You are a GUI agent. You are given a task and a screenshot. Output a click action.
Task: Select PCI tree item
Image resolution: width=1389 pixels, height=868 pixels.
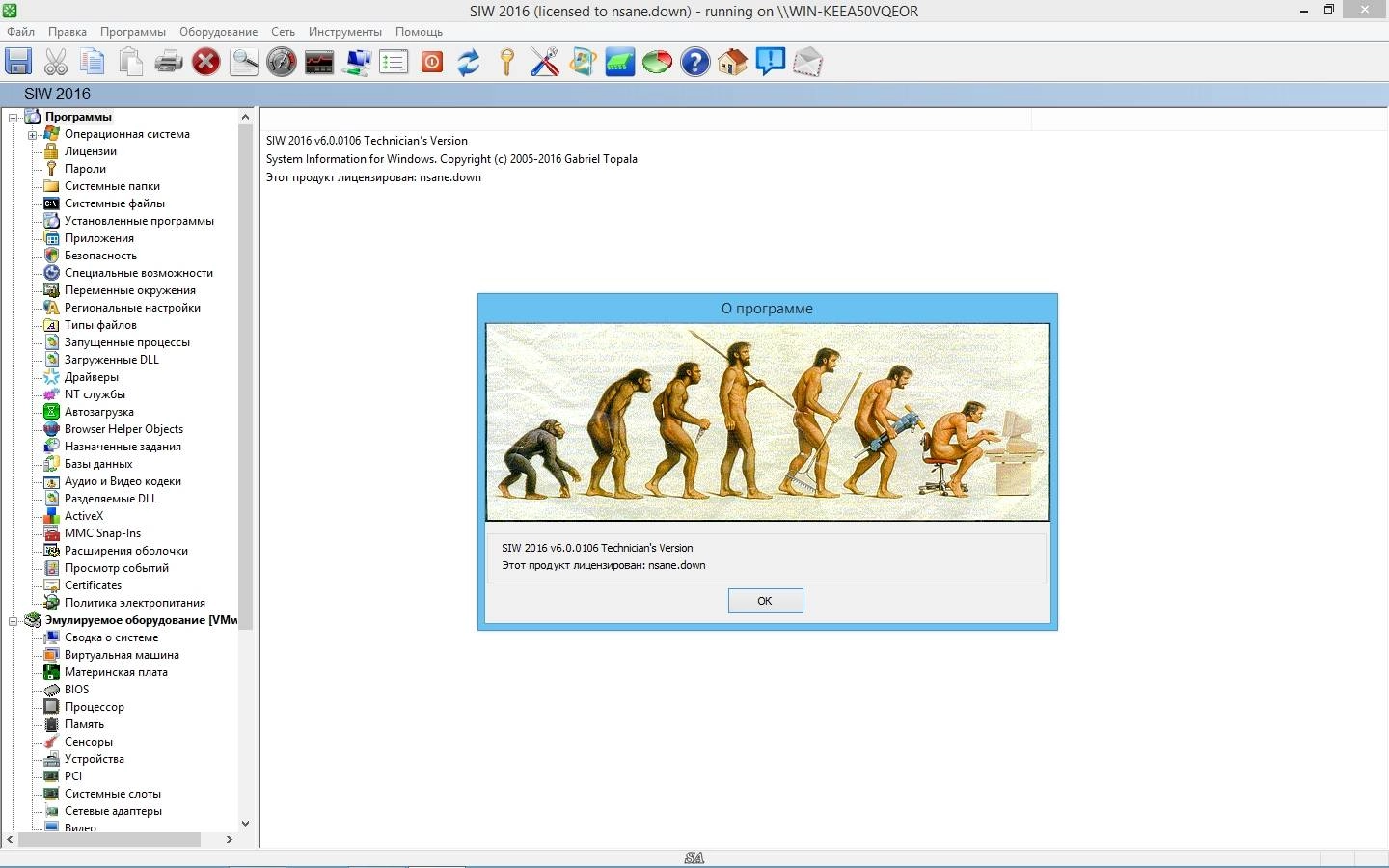pyautogui.click(x=73, y=776)
